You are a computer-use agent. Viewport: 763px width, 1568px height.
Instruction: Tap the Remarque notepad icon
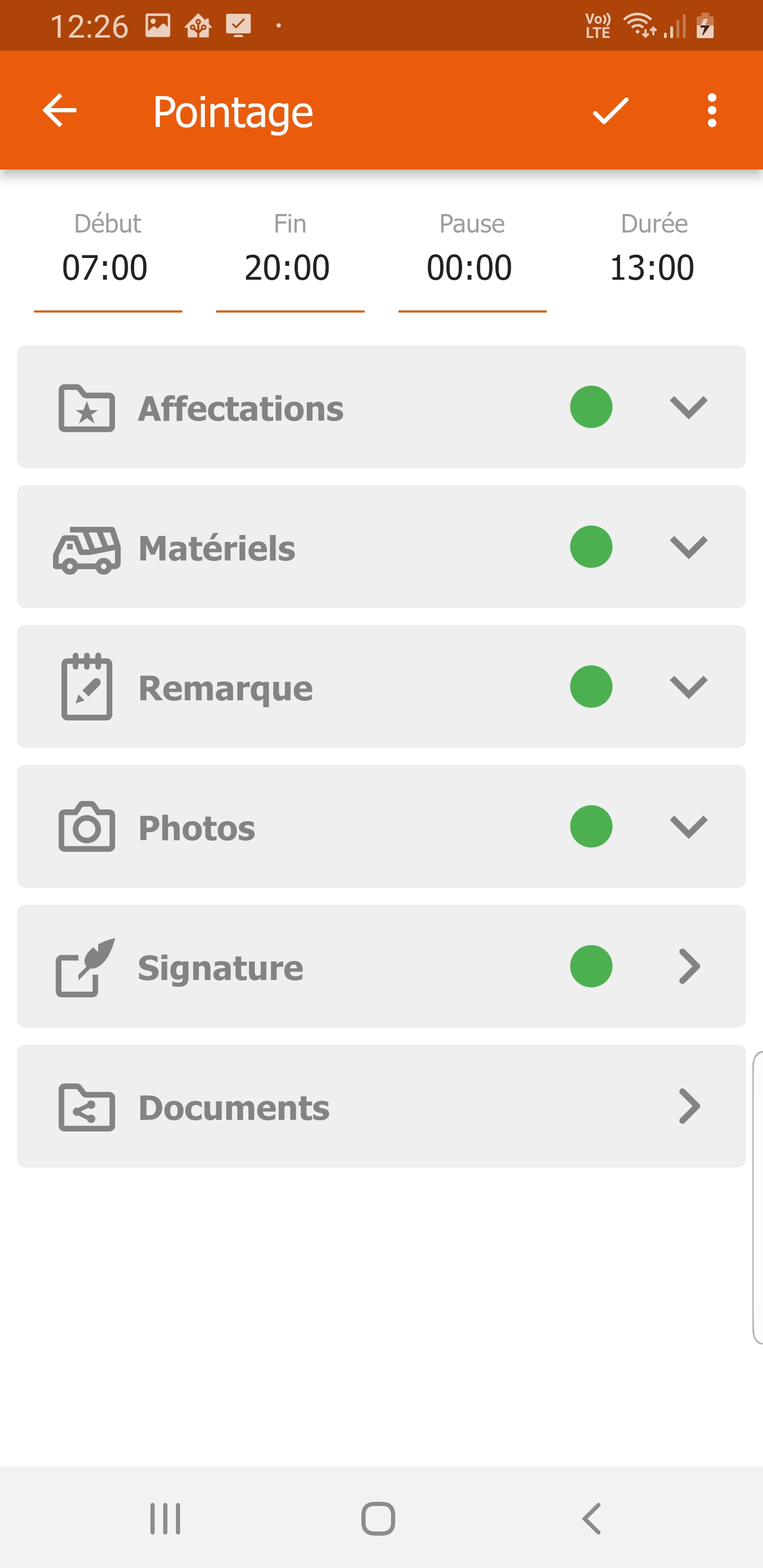[86, 687]
